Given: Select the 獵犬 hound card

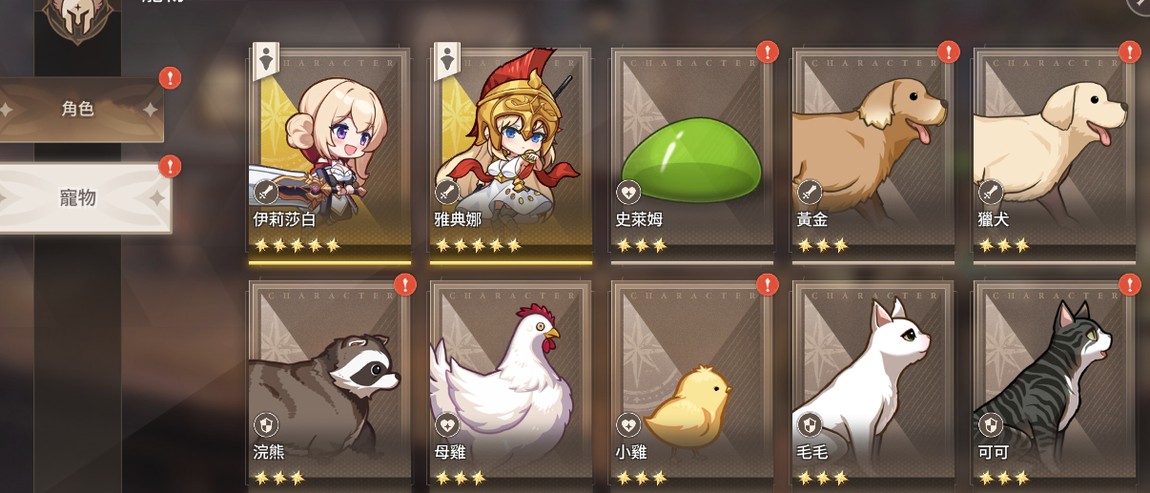Looking at the screenshot, I should point(1054,152).
